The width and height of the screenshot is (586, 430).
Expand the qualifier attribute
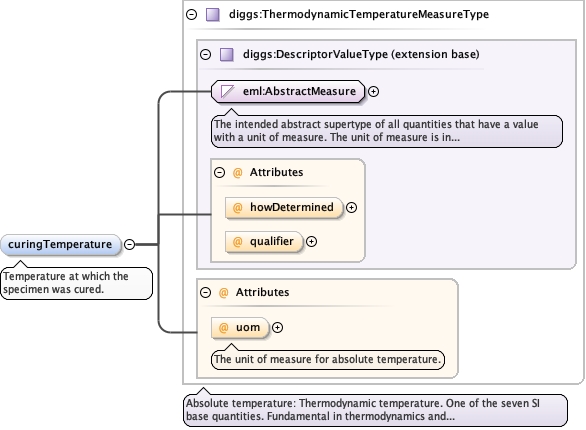tap(311, 242)
